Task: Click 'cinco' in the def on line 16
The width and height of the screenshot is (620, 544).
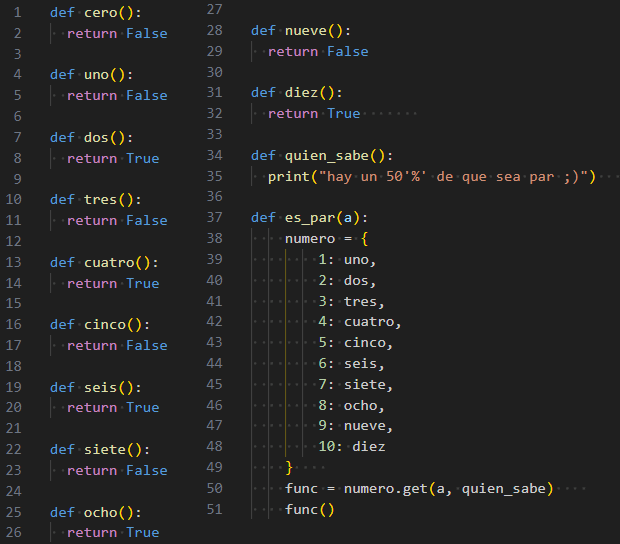Action: click(105, 325)
